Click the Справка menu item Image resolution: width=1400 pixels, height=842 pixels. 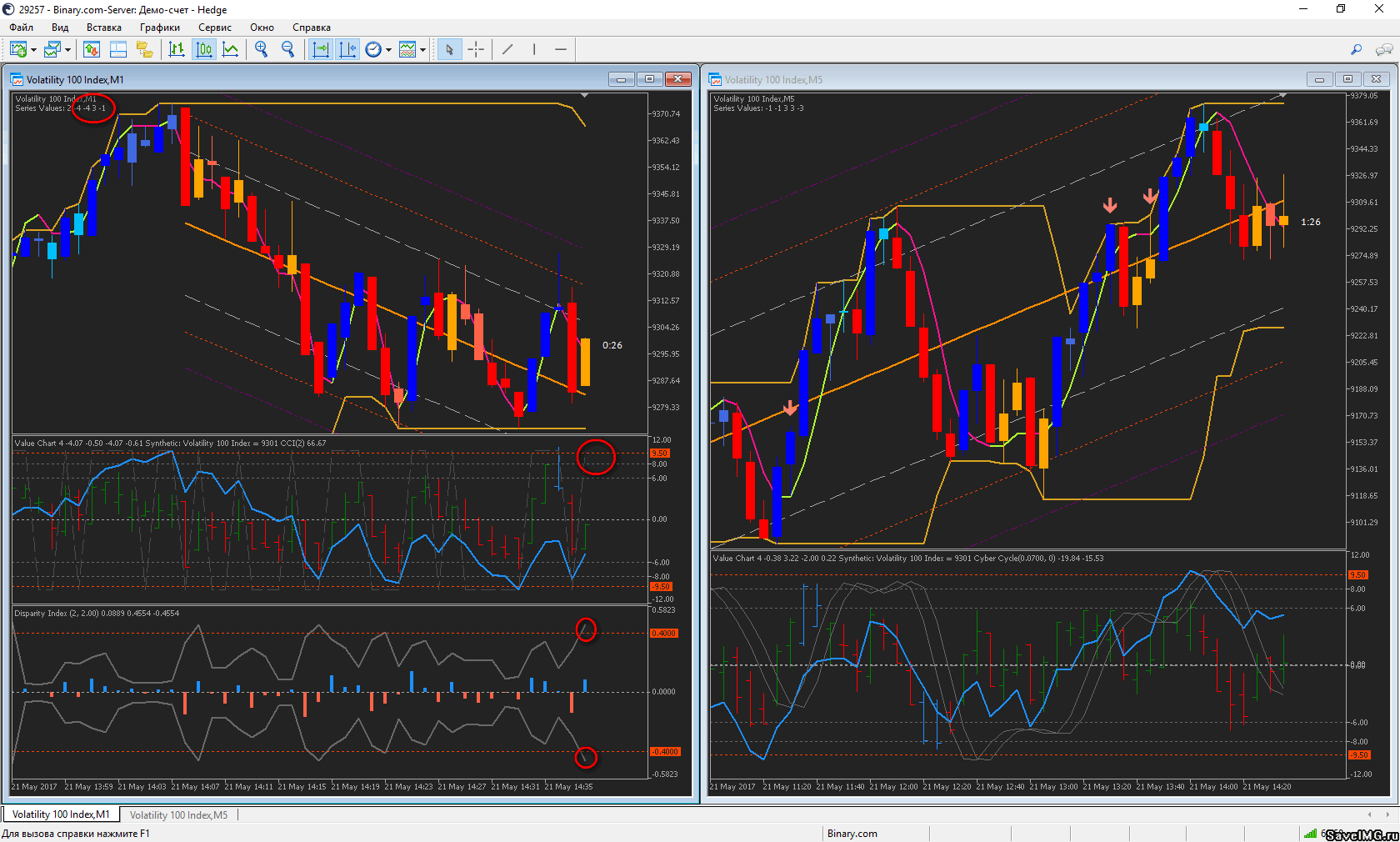[x=311, y=28]
